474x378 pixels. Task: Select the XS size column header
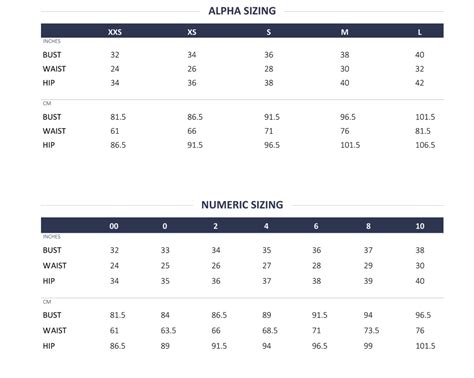pyautogui.click(x=192, y=32)
